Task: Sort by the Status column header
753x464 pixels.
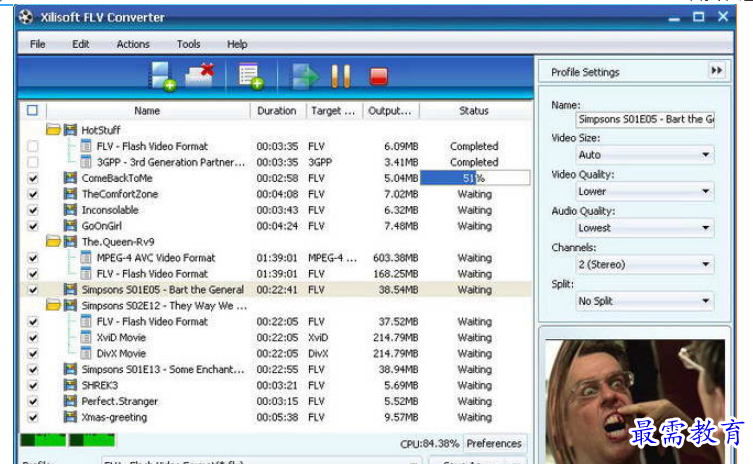Action: 474,110
